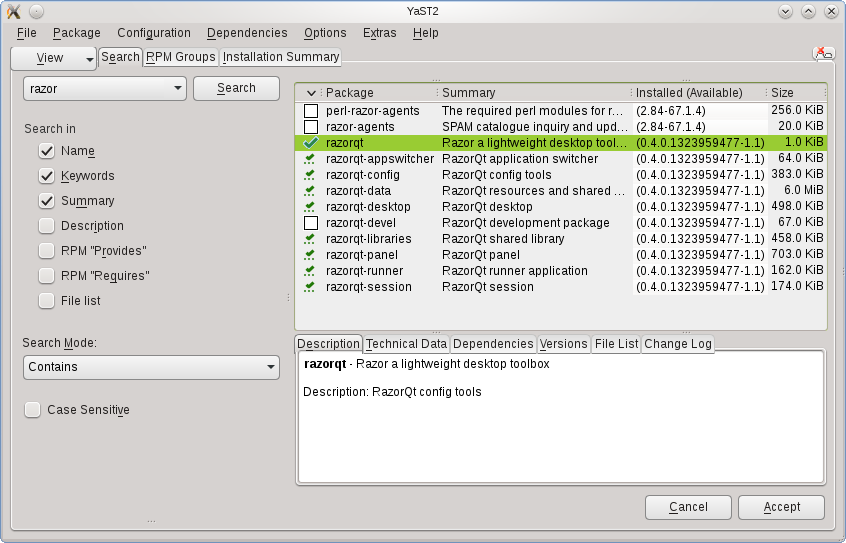Click the auto-install status icon for razorqt-panel

pos(310,255)
